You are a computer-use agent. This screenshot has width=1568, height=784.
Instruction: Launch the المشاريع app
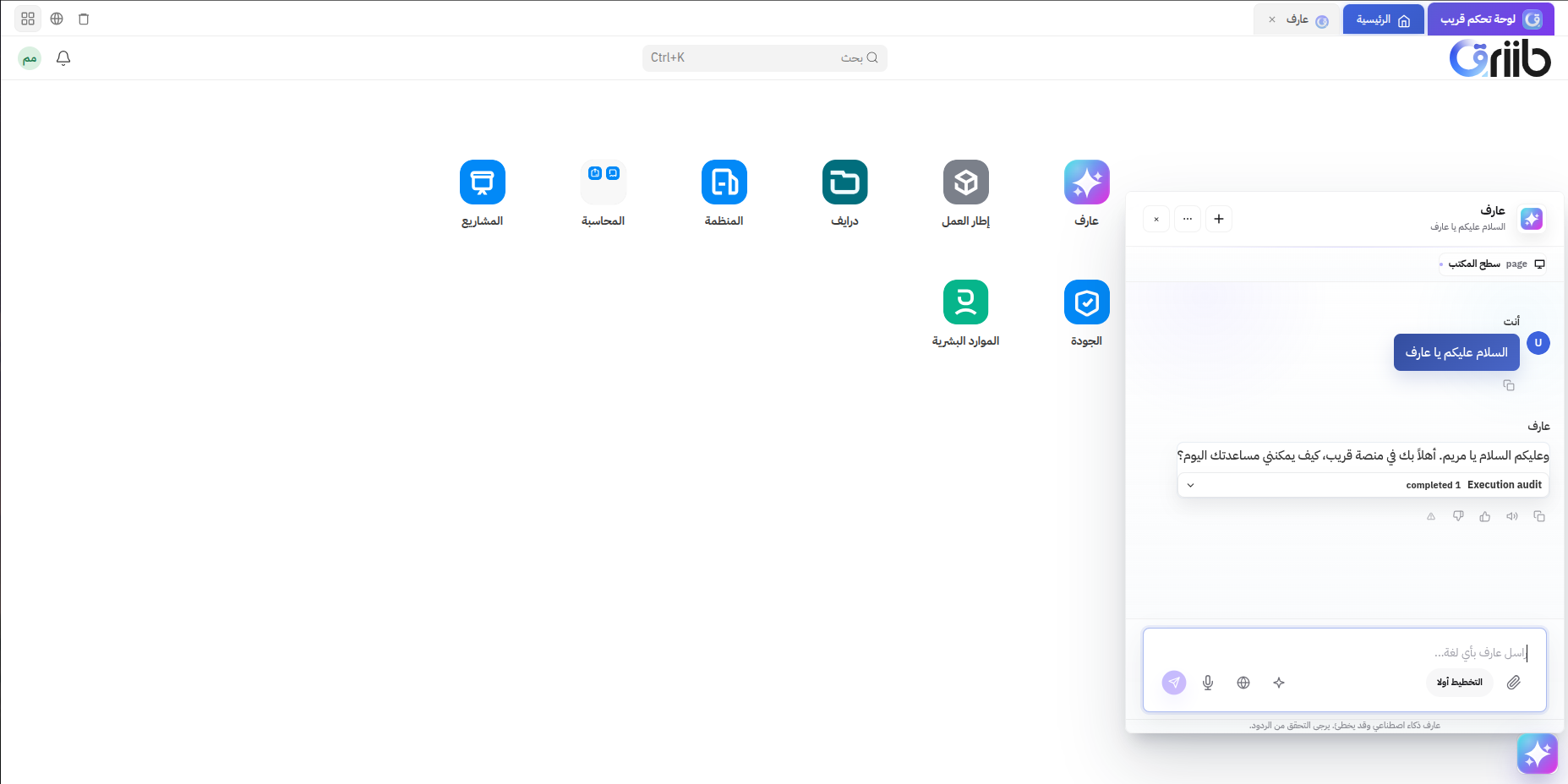click(x=482, y=182)
